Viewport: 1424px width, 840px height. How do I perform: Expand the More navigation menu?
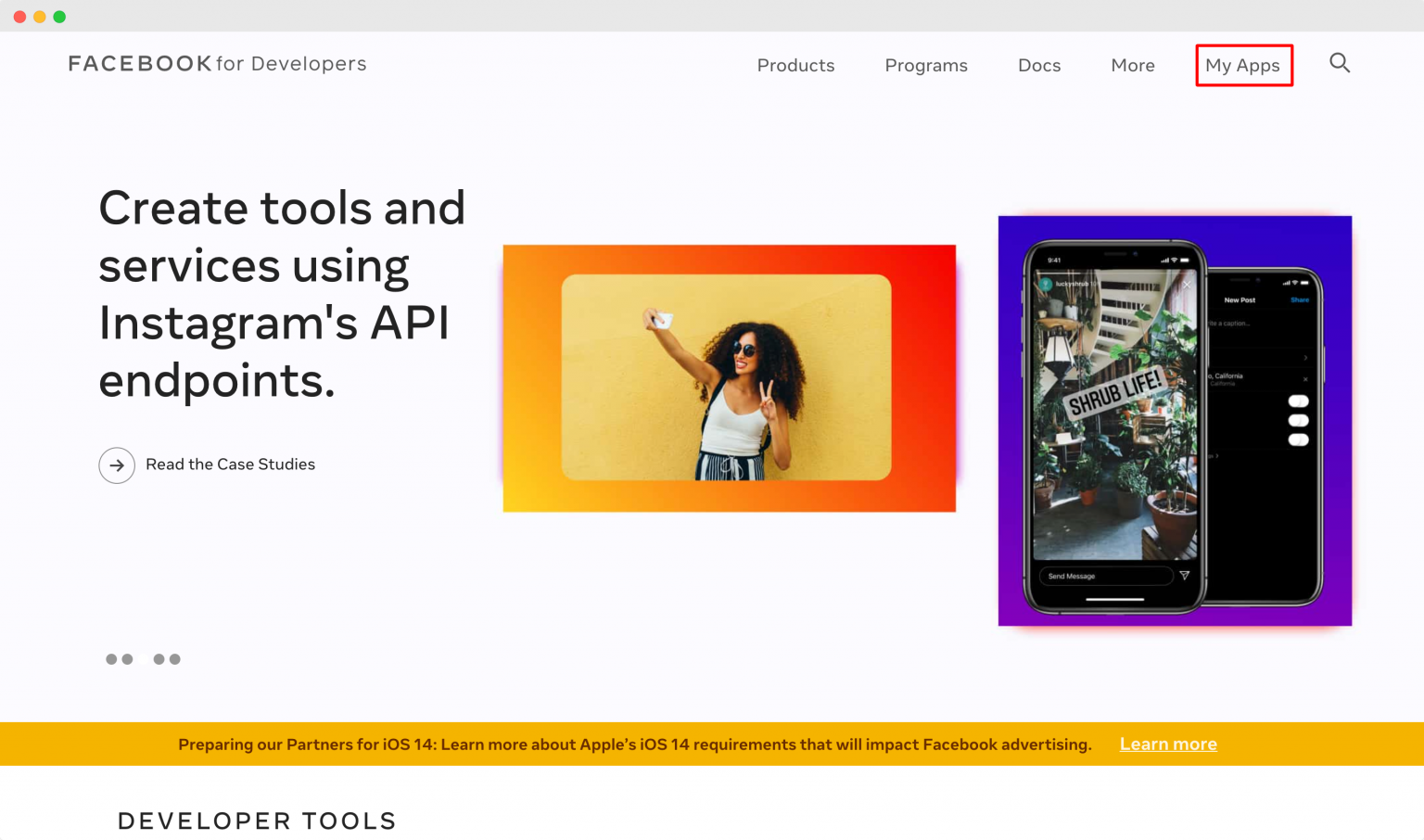point(1132,66)
